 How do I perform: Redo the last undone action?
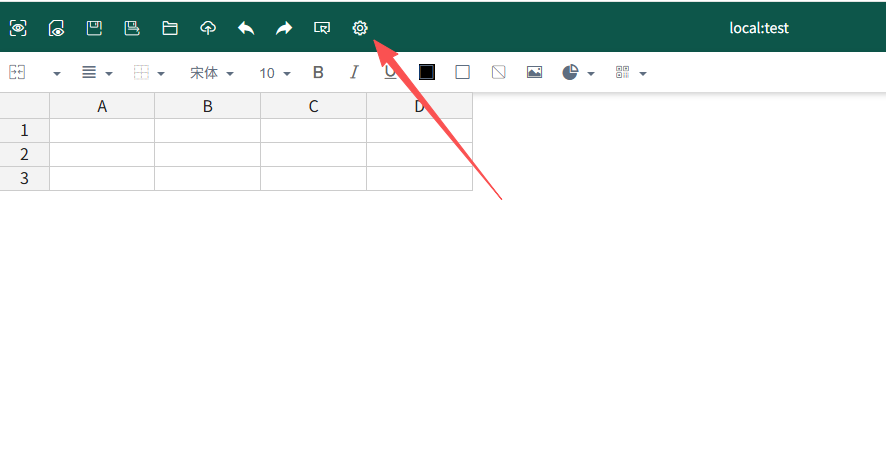tap(284, 28)
